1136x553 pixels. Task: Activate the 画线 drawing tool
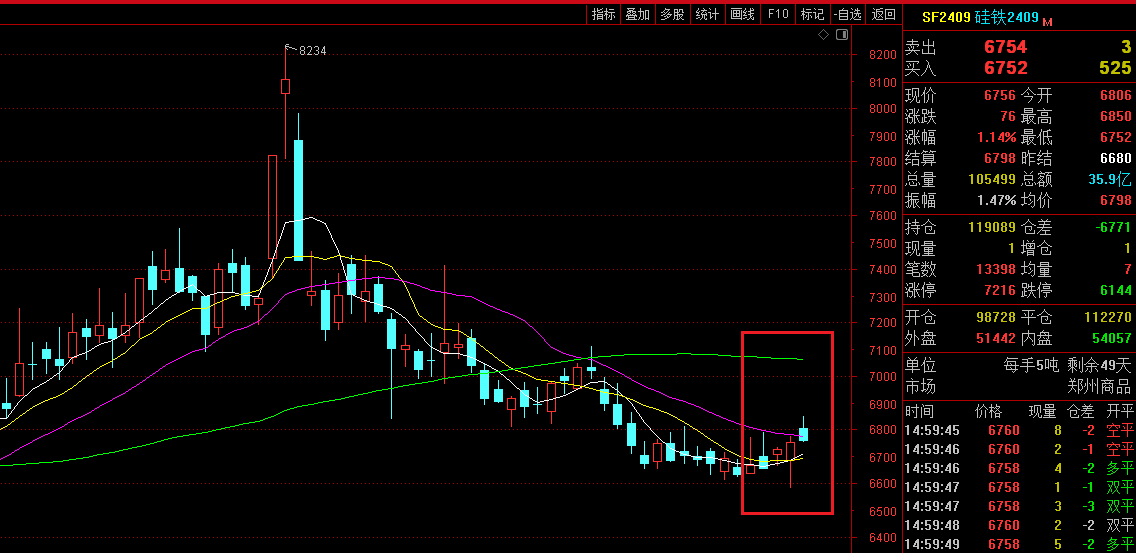coord(742,14)
